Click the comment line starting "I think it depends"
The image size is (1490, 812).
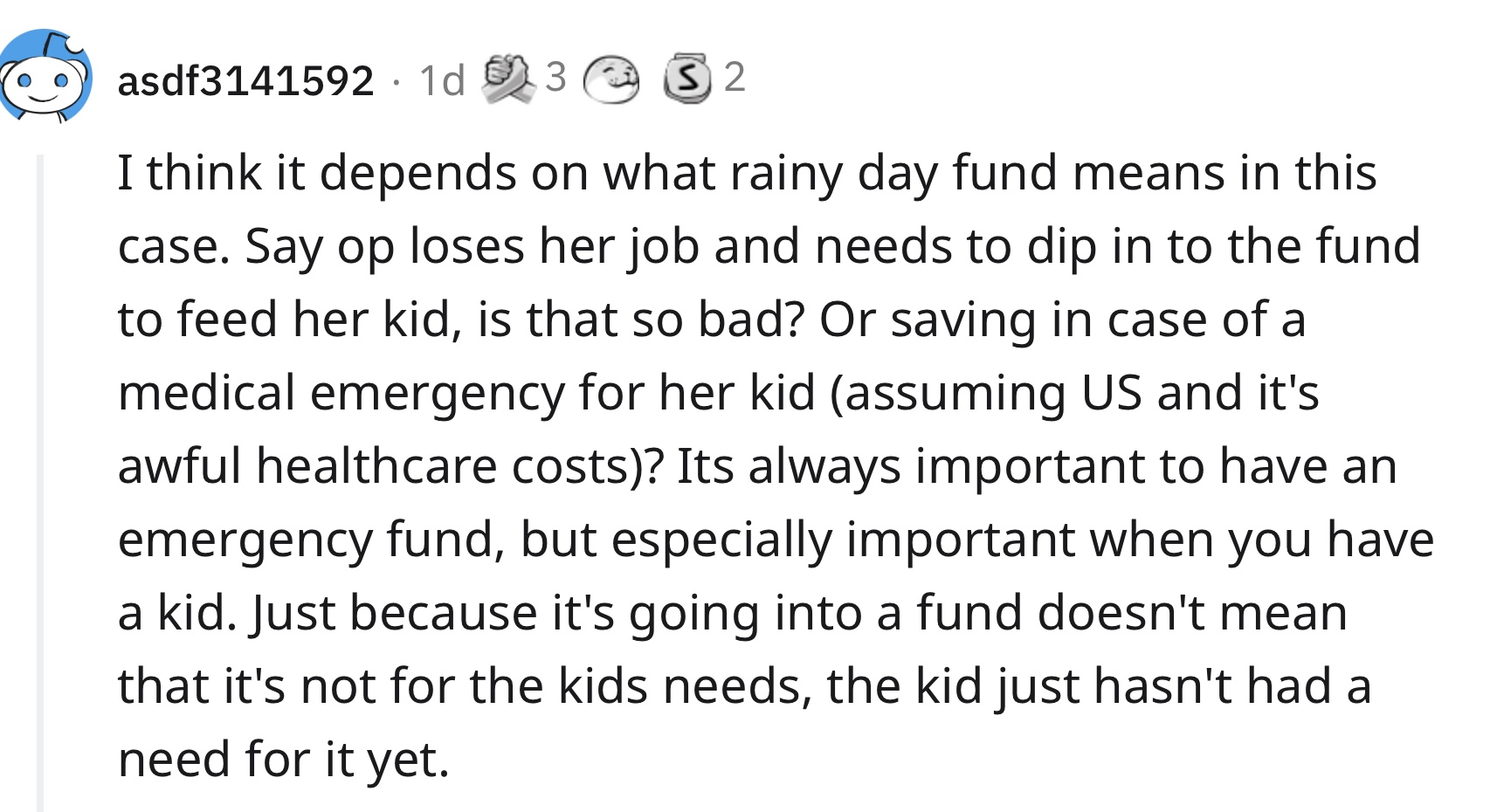click(748, 173)
